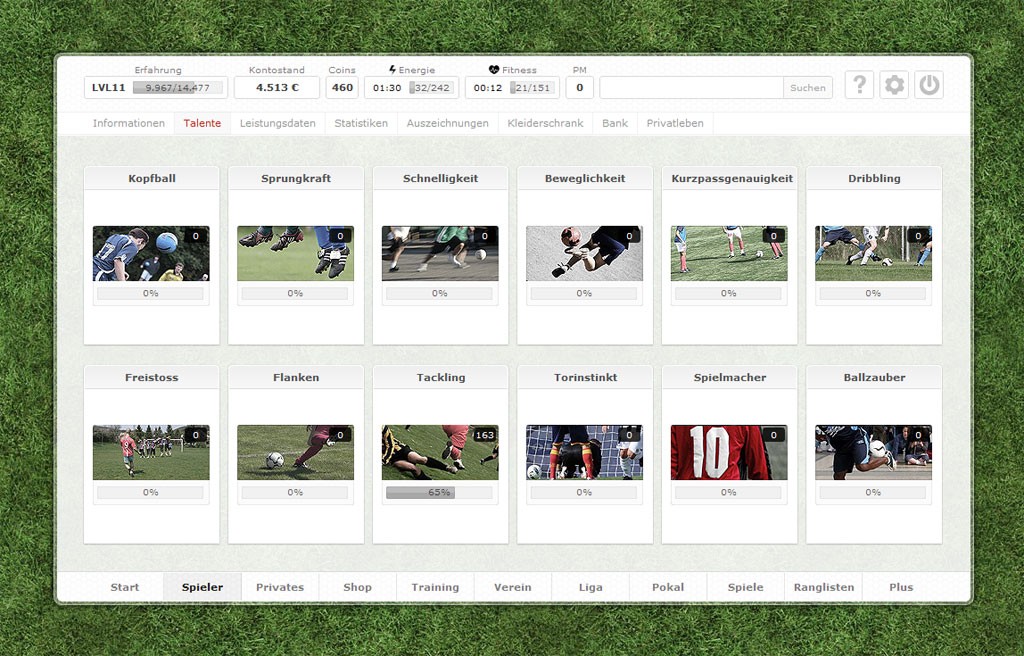Screen dimensions: 1024x656
Task: Select the Talente tab
Action: click(x=202, y=123)
